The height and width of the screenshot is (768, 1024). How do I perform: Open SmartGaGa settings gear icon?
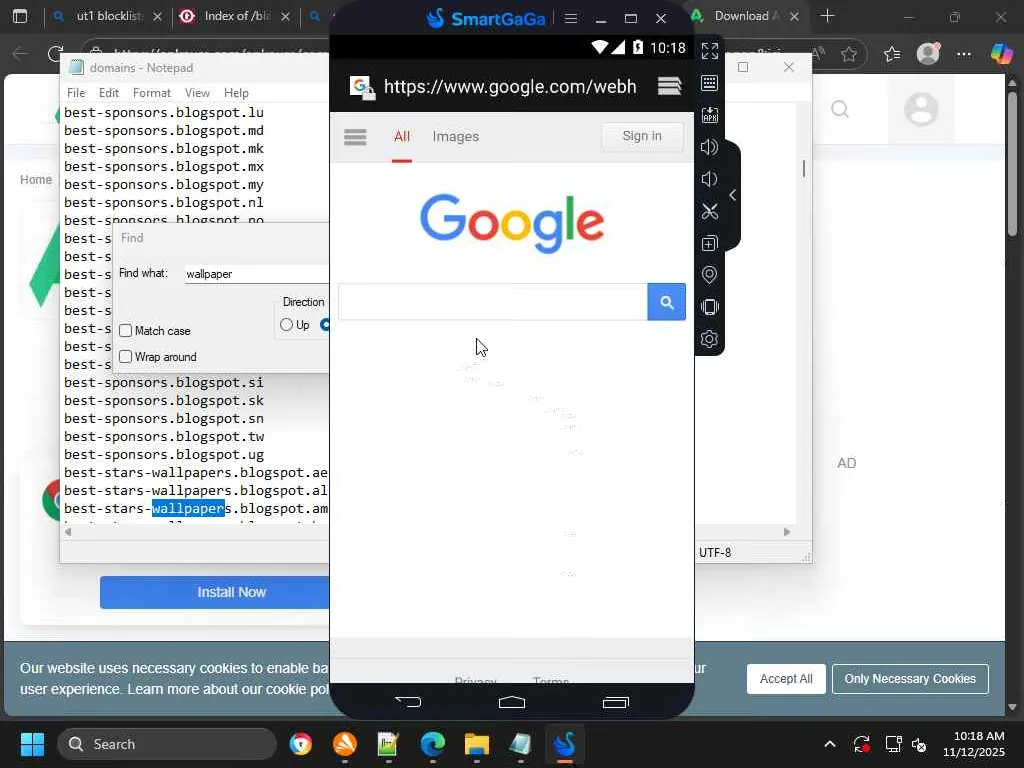click(709, 339)
